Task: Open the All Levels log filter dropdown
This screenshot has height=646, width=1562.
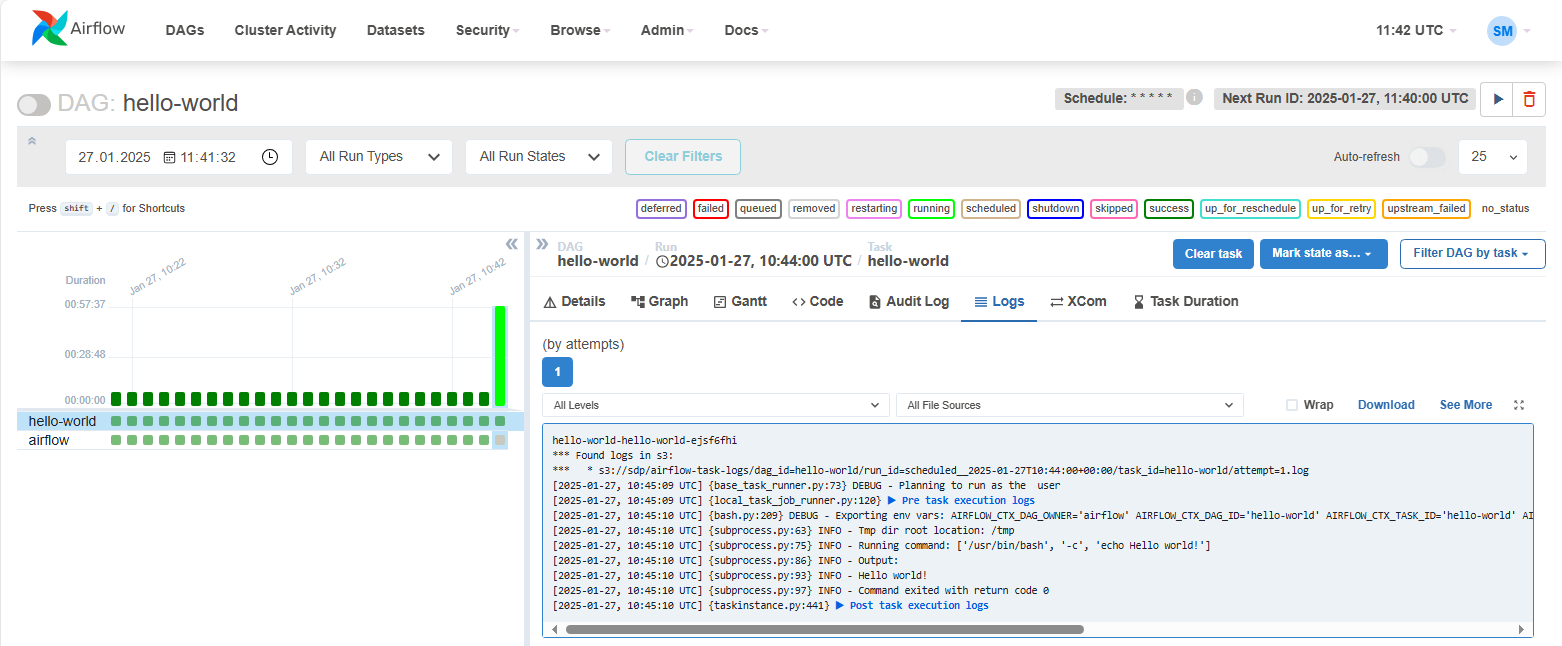Action: pos(715,405)
